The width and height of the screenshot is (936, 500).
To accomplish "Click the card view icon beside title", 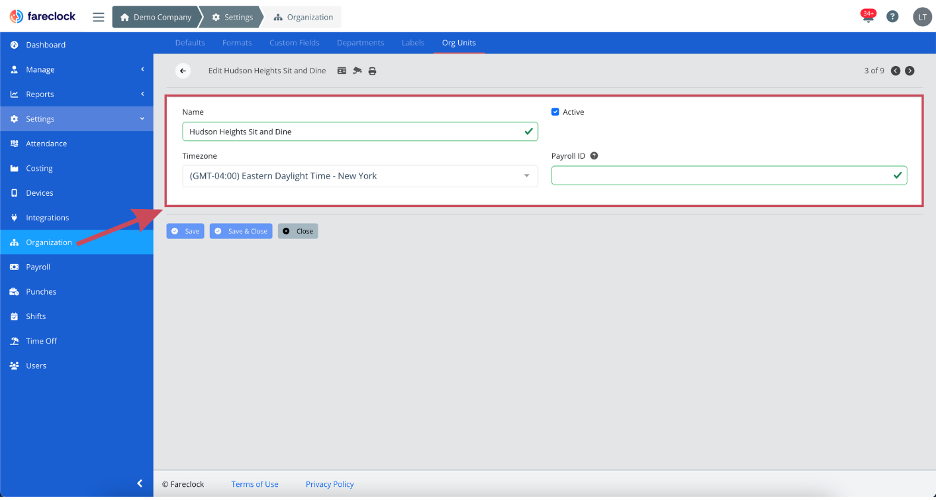I will 341,70.
